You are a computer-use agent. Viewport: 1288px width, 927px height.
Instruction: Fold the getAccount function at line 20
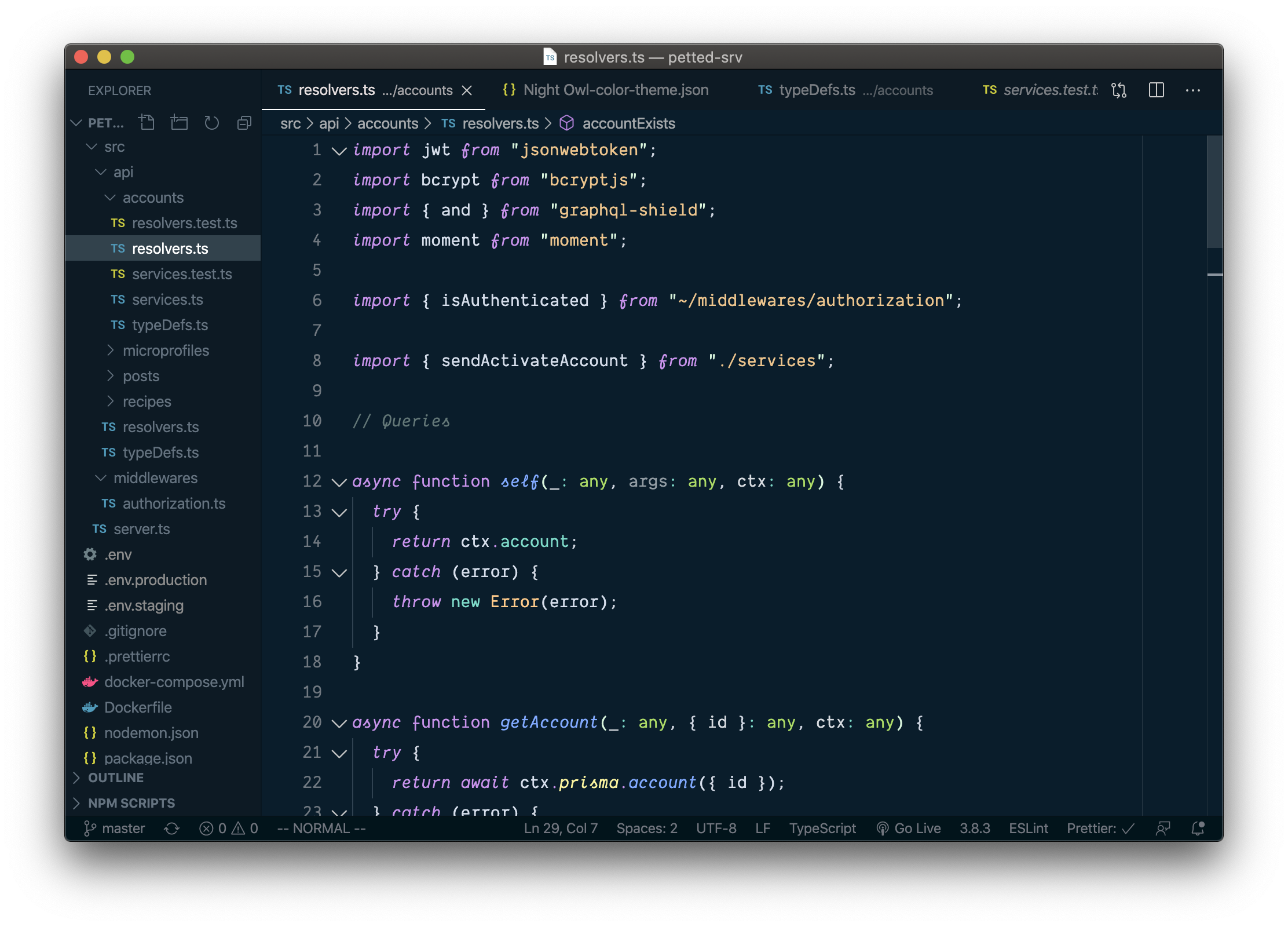point(339,723)
